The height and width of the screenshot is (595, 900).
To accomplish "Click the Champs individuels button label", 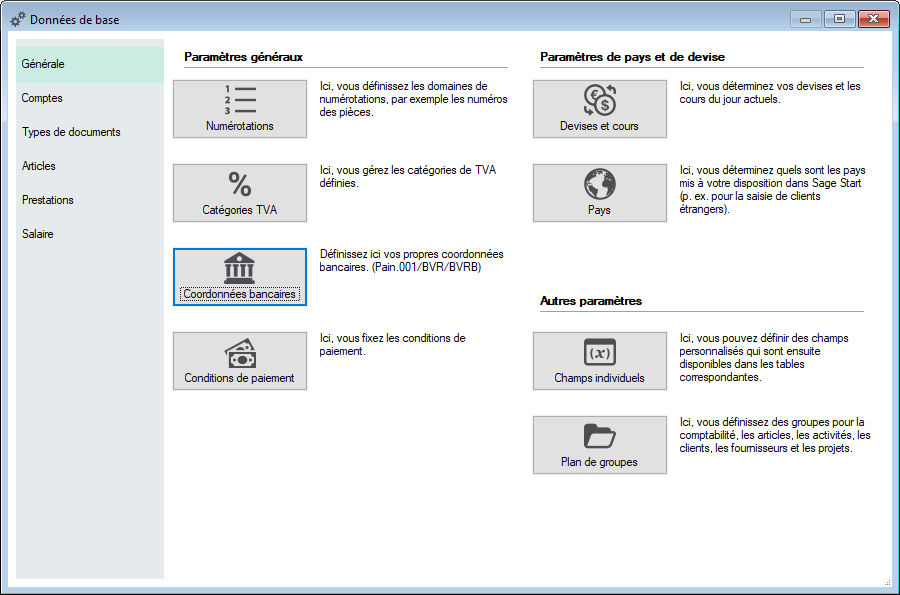I will [599, 378].
